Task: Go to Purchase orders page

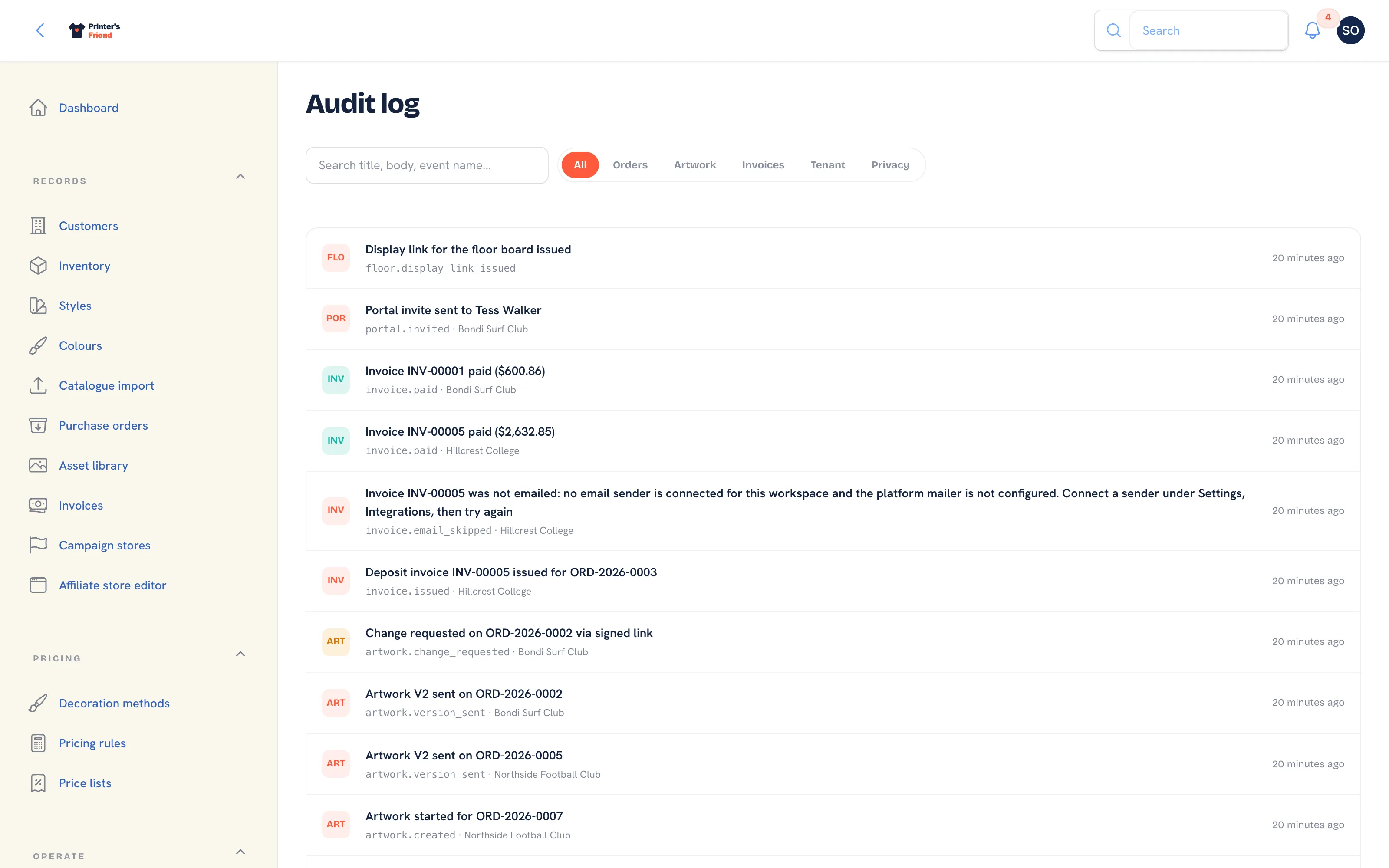Action: pos(103,425)
